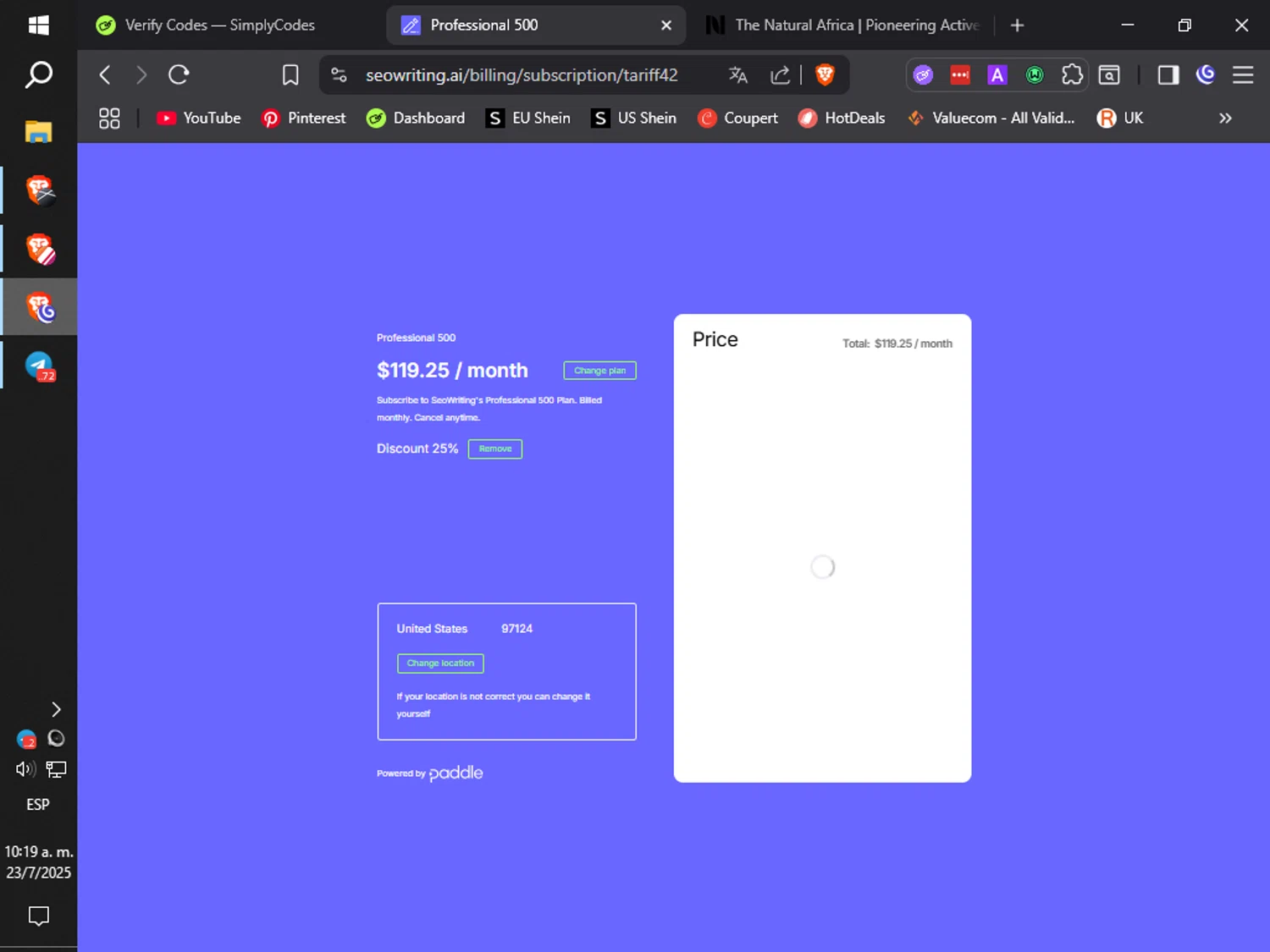Viewport: 1270px width, 952px height.
Task: Translate this page icon
Action: tap(738, 75)
